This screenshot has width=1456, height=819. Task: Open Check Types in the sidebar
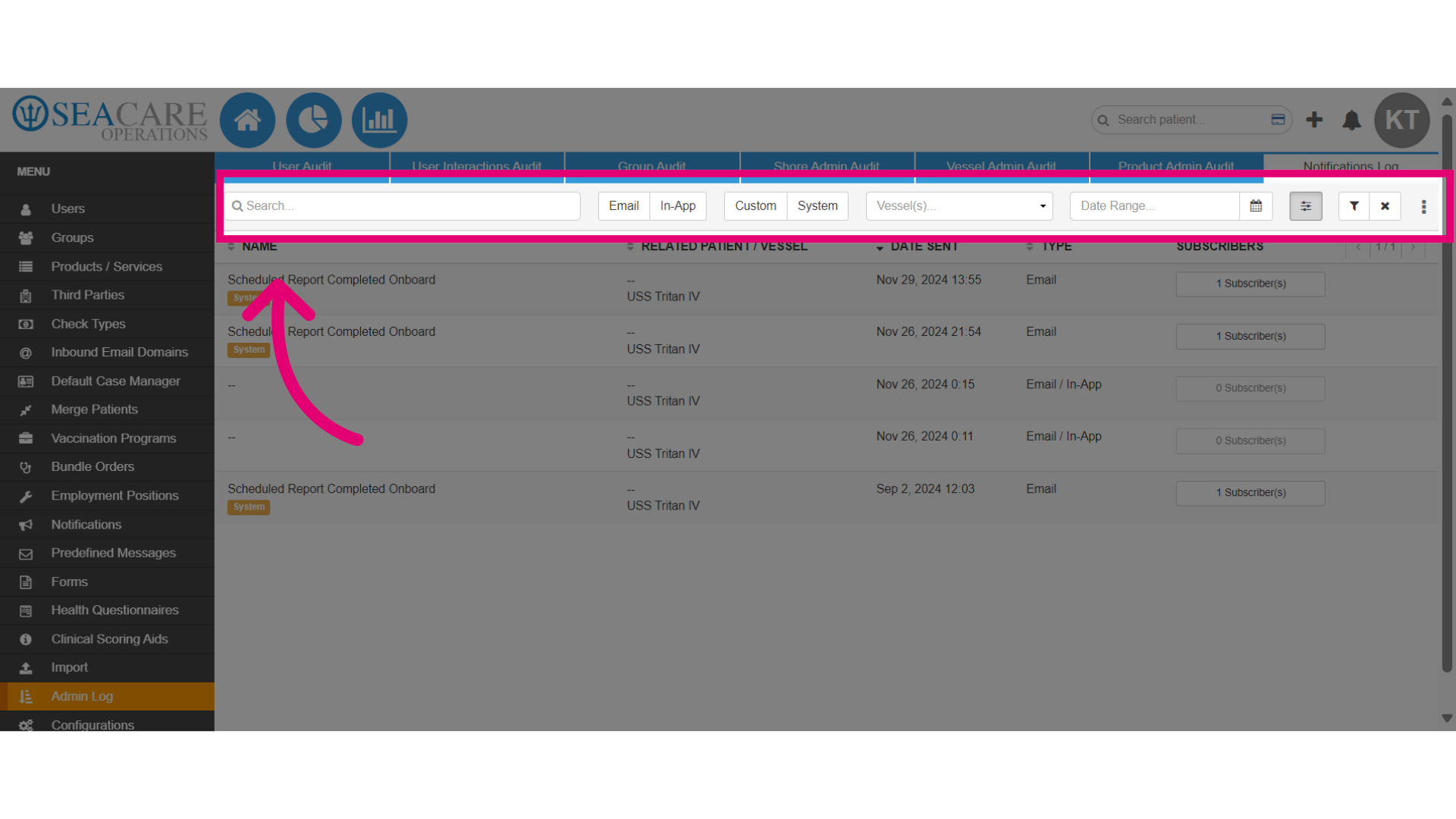tap(107, 324)
